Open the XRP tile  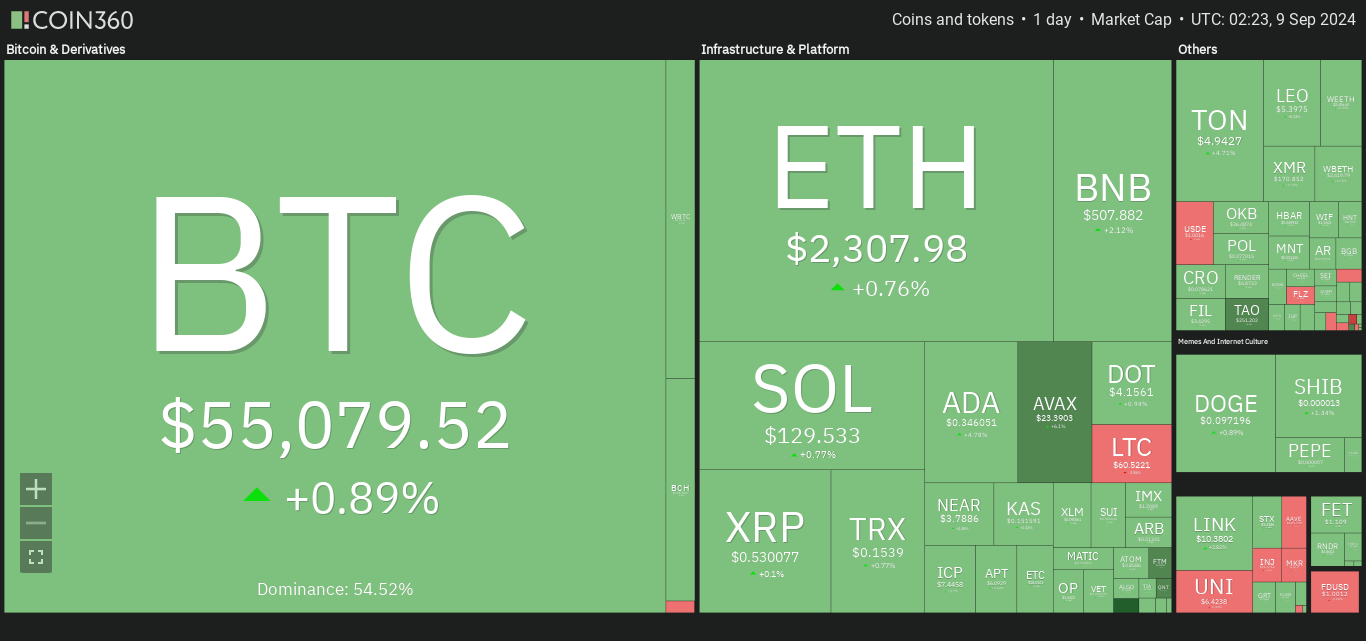(x=765, y=541)
